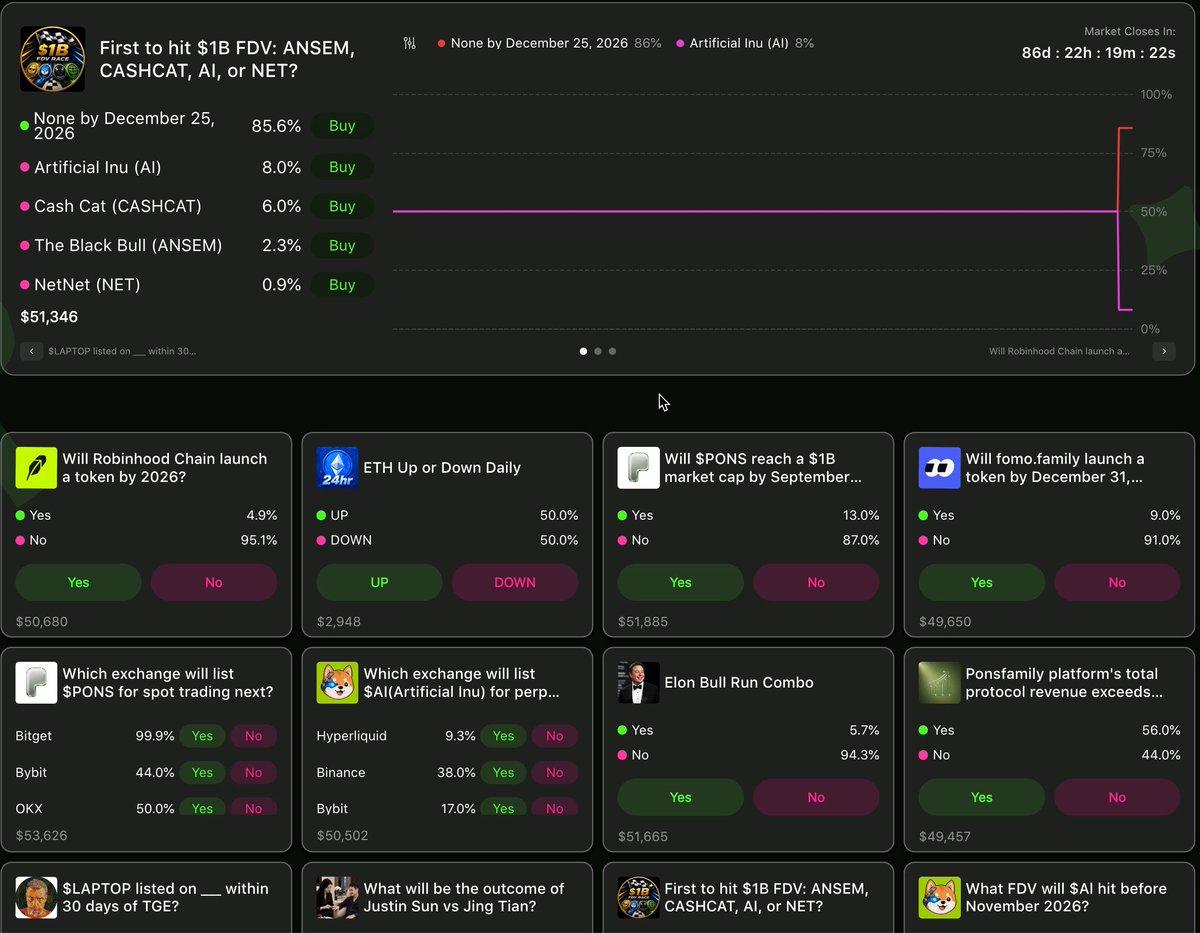
Task: Click the icon of the $AI FDV November 2026 card
Action: coord(939,898)
